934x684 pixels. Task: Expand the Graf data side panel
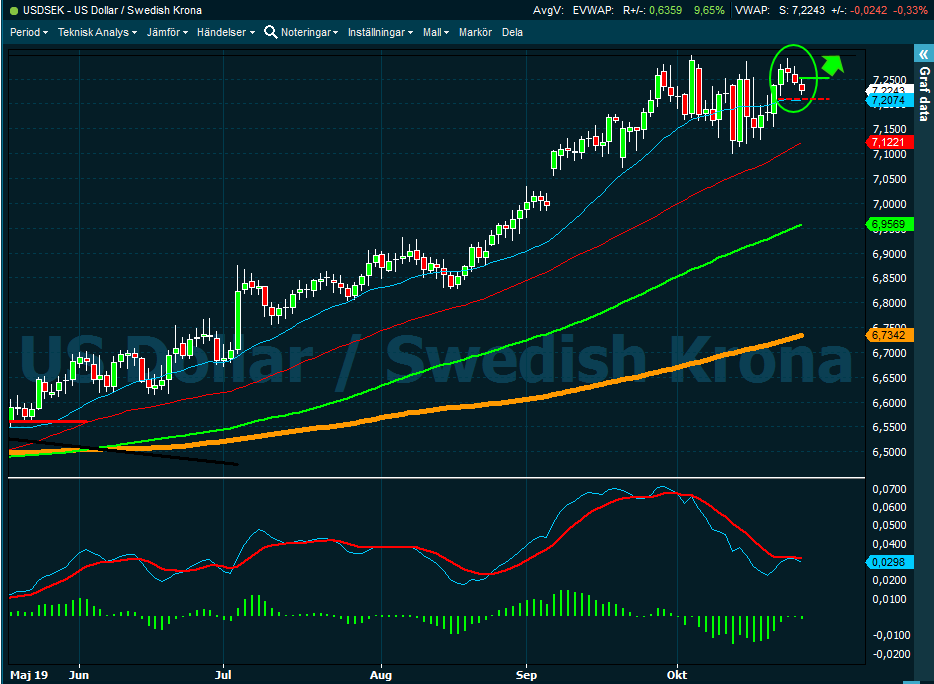(923, 54)
